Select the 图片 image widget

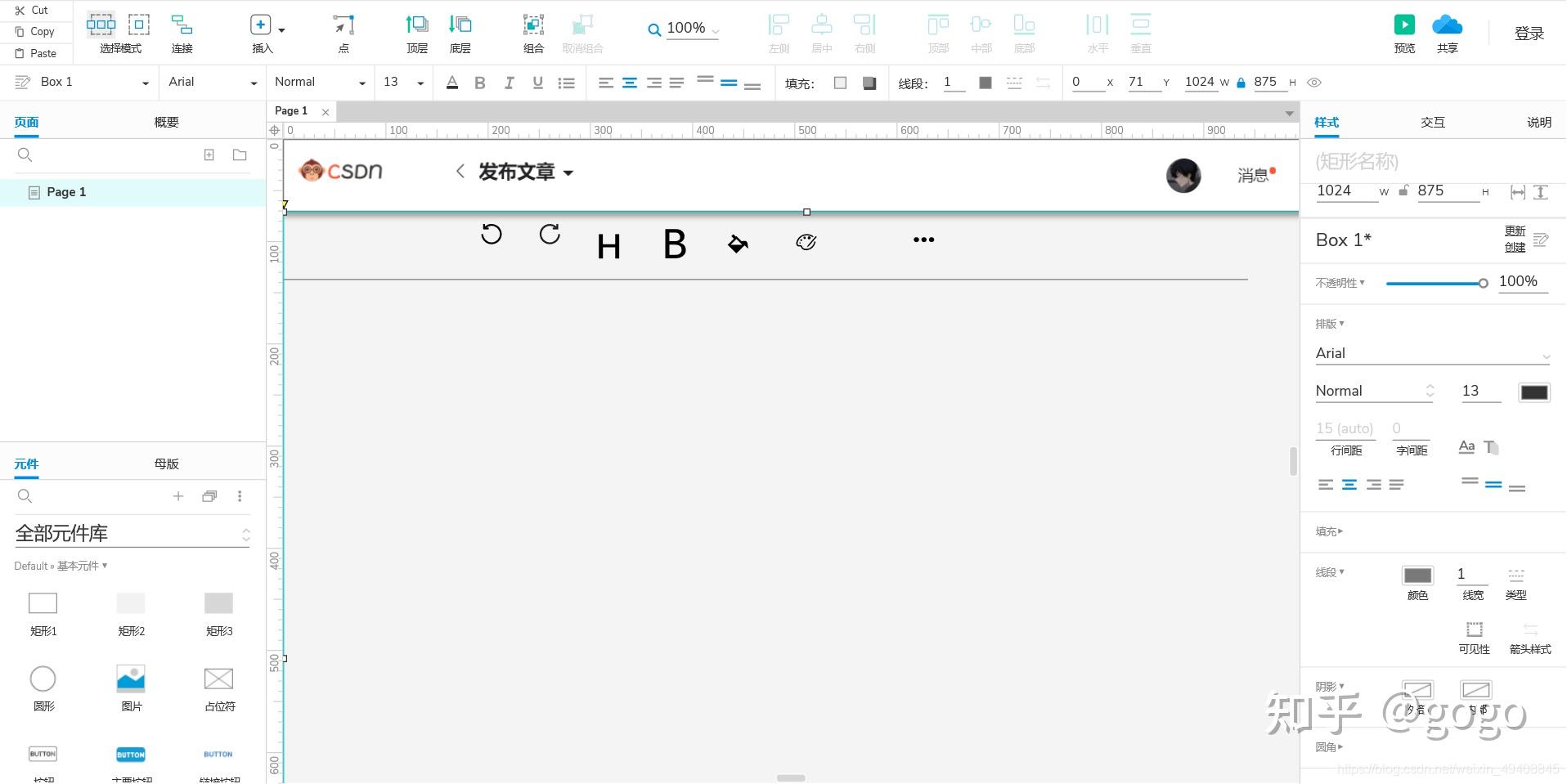pos(131,688)
